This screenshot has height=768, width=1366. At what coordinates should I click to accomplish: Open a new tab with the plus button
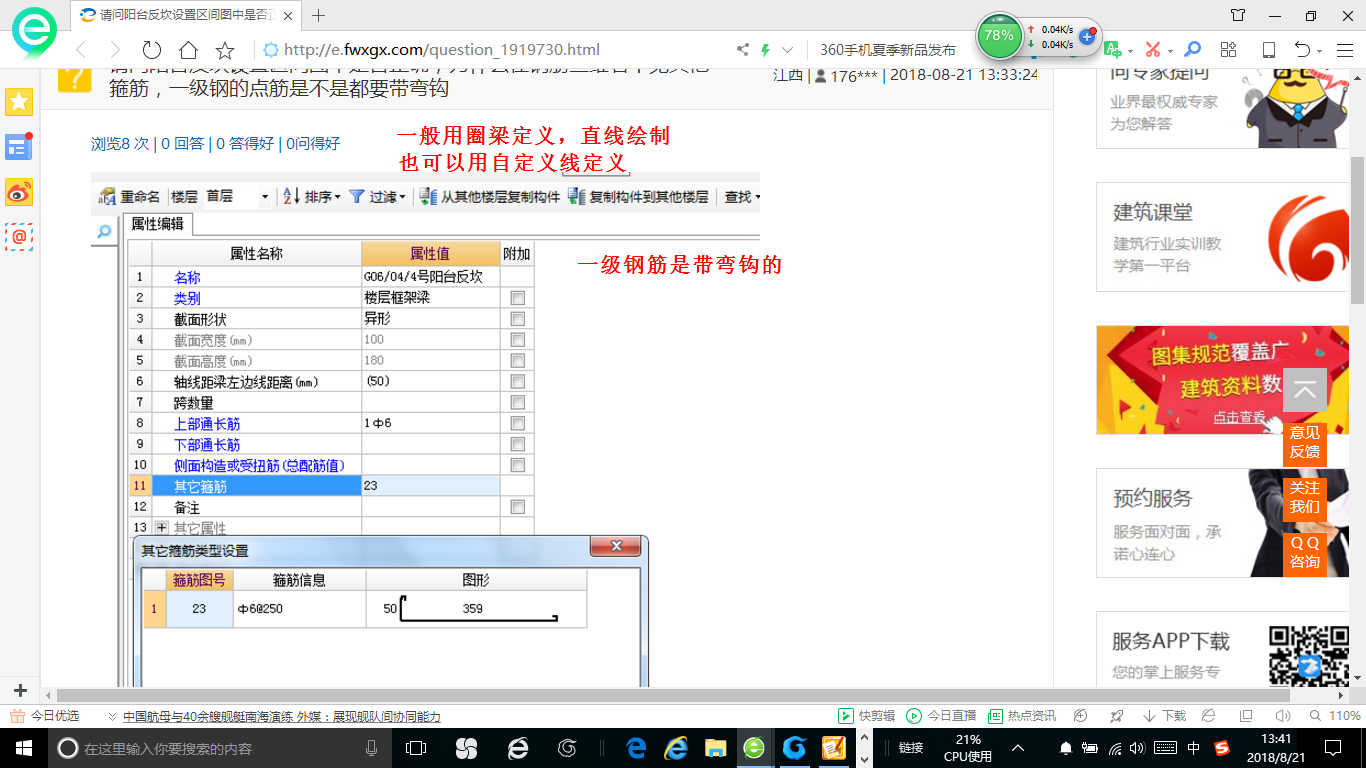[x=319, y=15]
